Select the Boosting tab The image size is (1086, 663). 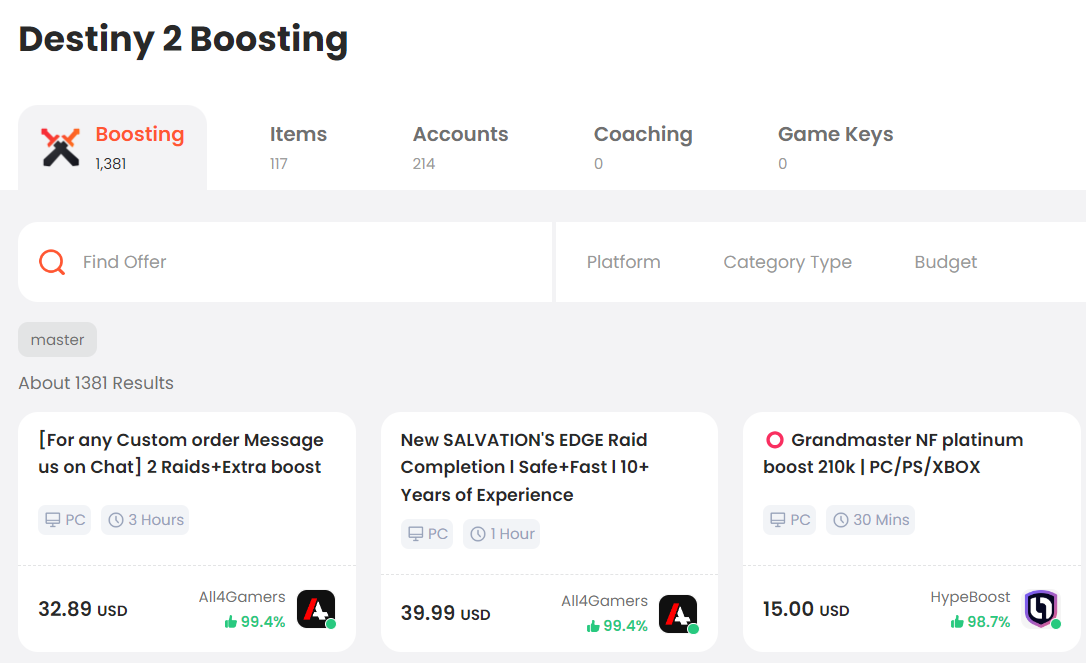[112, 148]
